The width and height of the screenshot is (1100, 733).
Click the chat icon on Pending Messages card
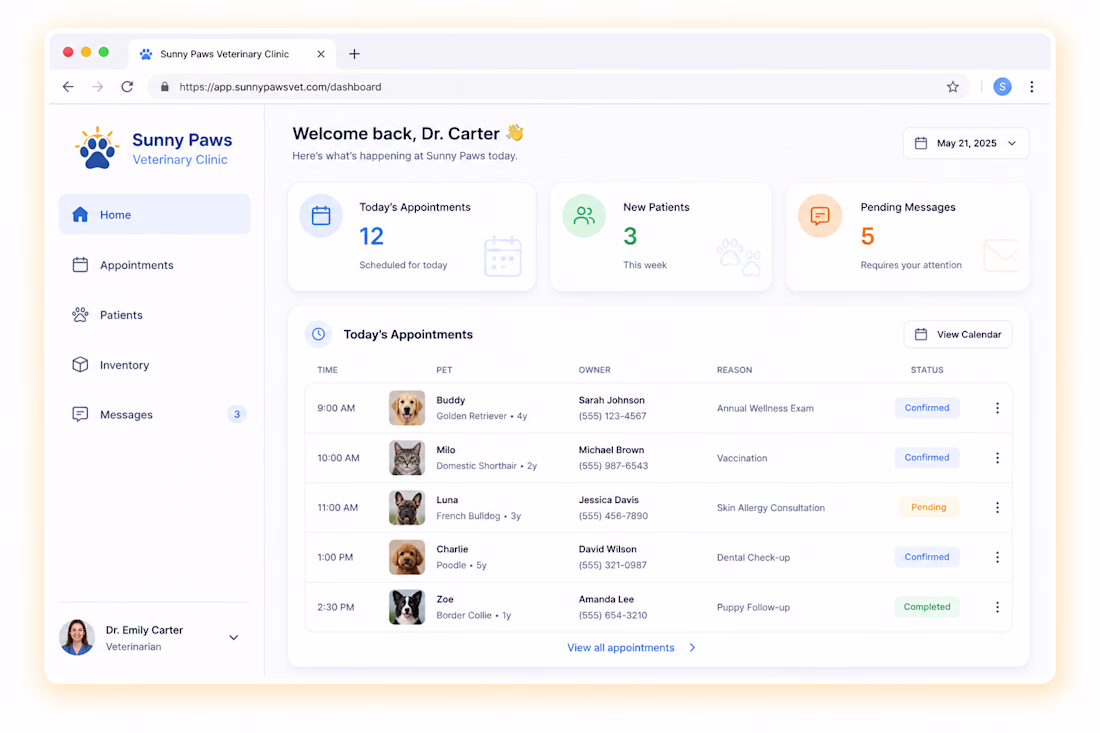(819, 215)
